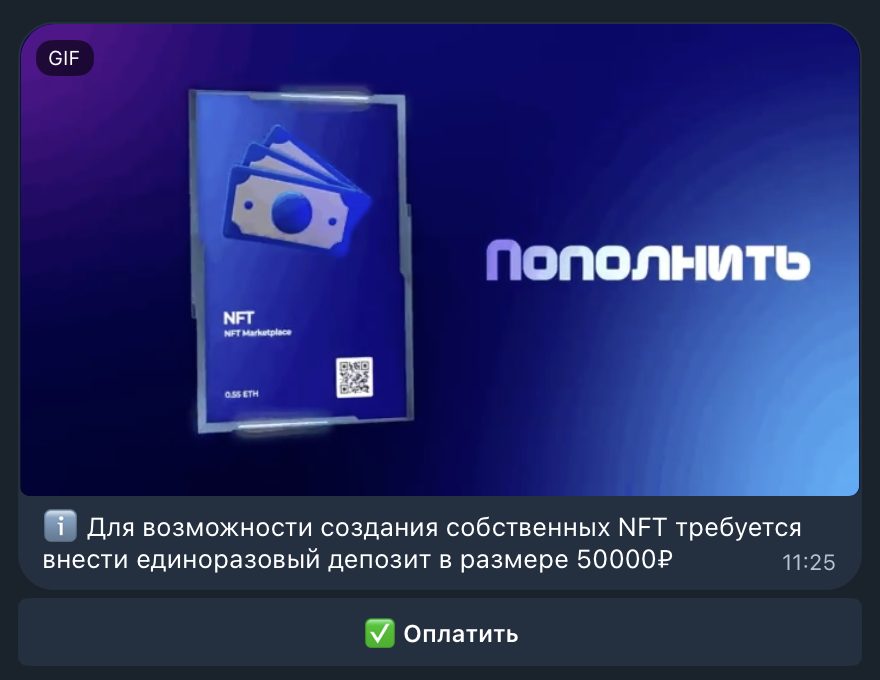Click the blue circle on the banknote
This screenshot has width=880, height=680.
tap(291, 212)
